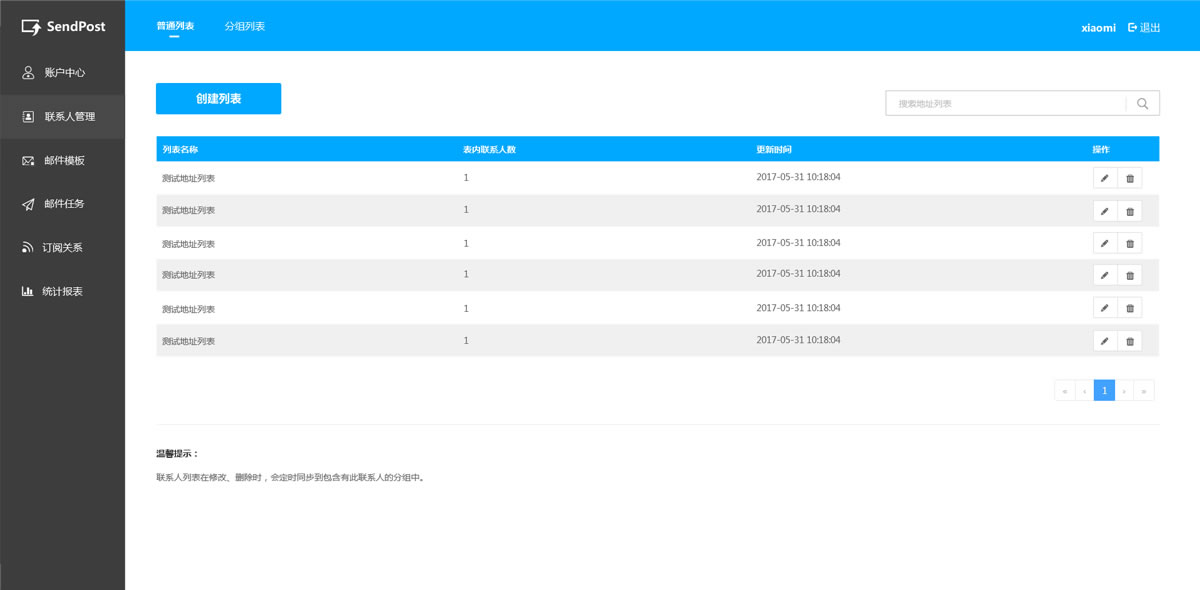Screen dimensions: 1200x590
Task: Open 统计报表 in the sidebar
Action: tap(62, 291)
